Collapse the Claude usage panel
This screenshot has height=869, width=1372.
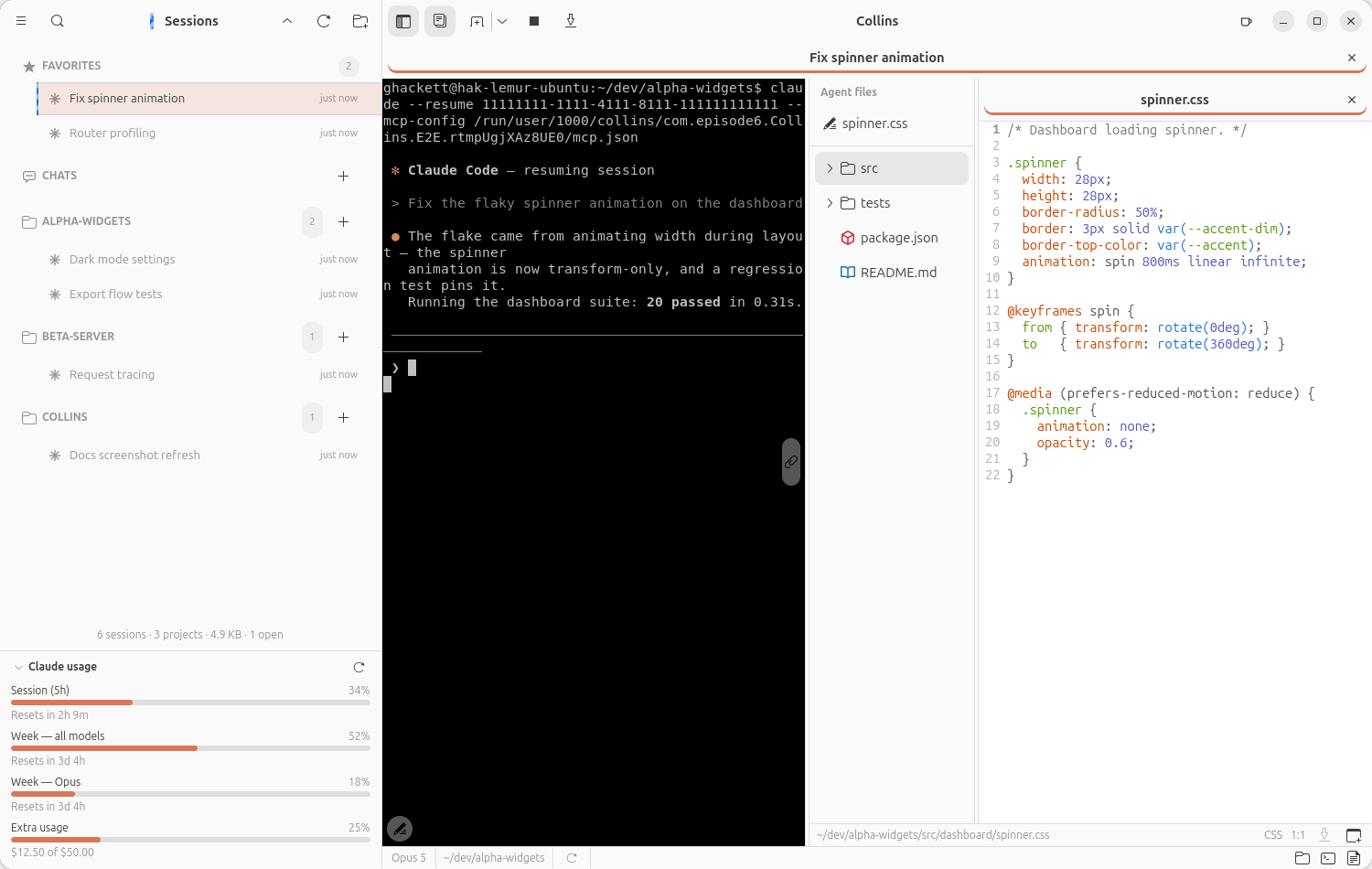point(19,667)
